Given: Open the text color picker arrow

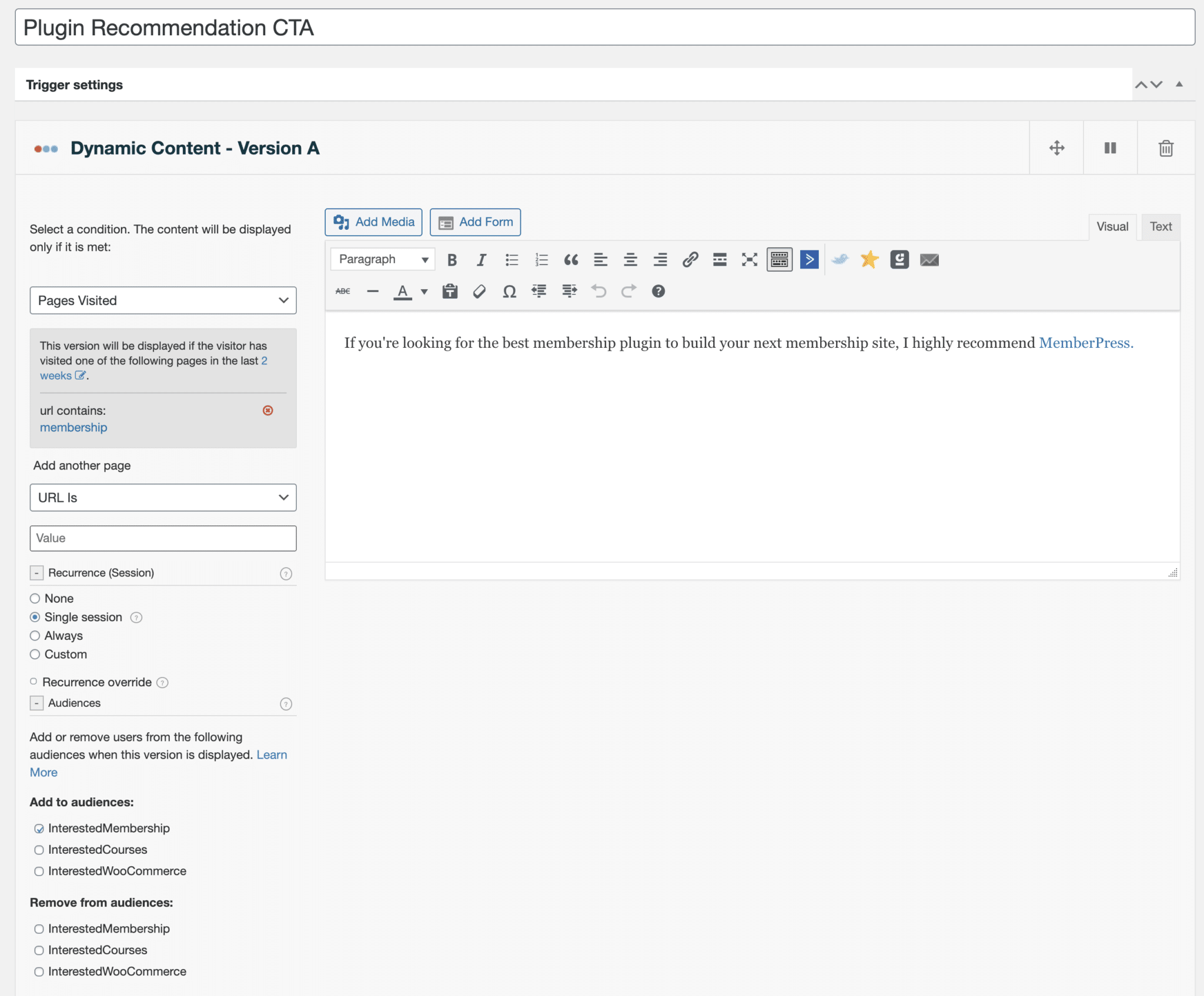Looking at the screenshot, I should pyautogui.click(x=424, y=291).
